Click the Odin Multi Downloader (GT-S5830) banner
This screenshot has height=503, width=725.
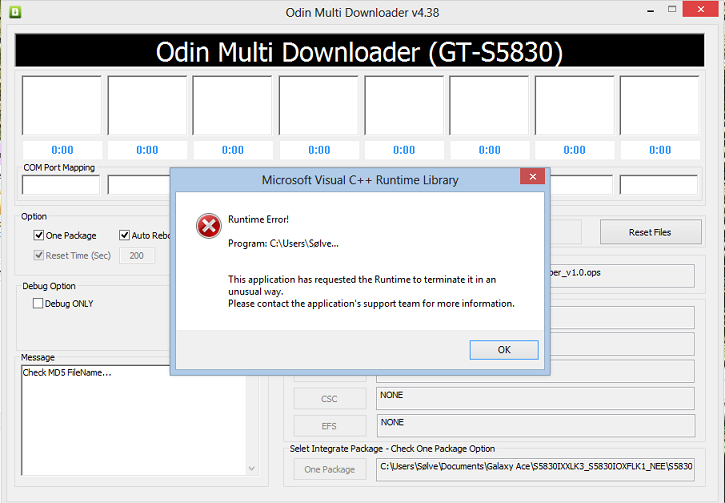click(x=360, y=51)
